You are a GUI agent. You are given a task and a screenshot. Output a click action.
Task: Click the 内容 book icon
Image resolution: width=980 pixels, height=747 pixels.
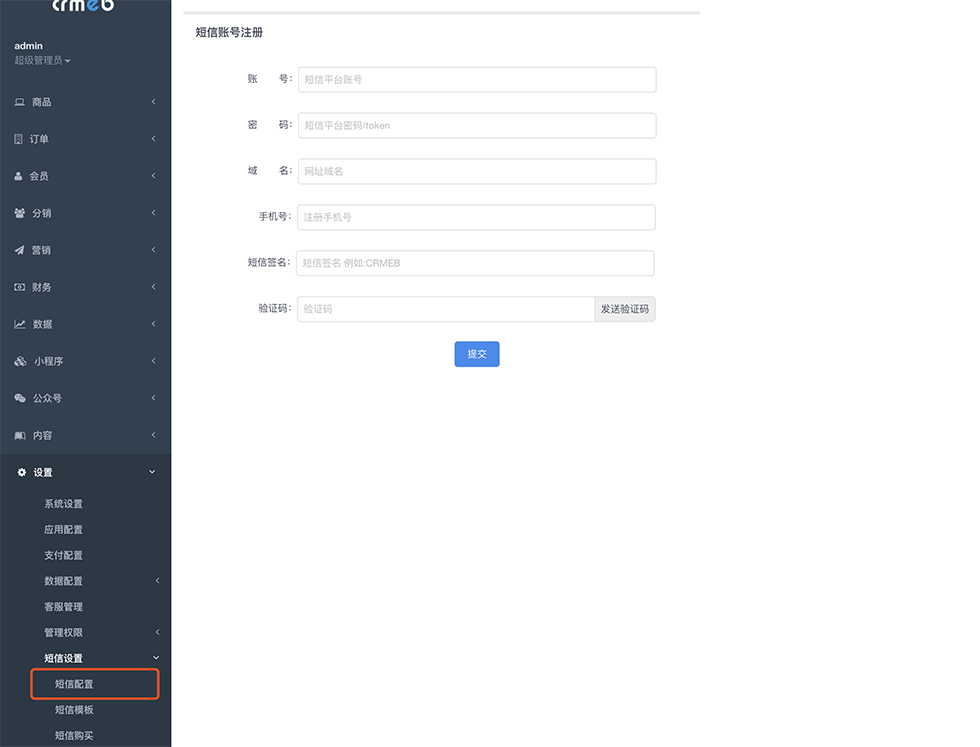point(20,435)
